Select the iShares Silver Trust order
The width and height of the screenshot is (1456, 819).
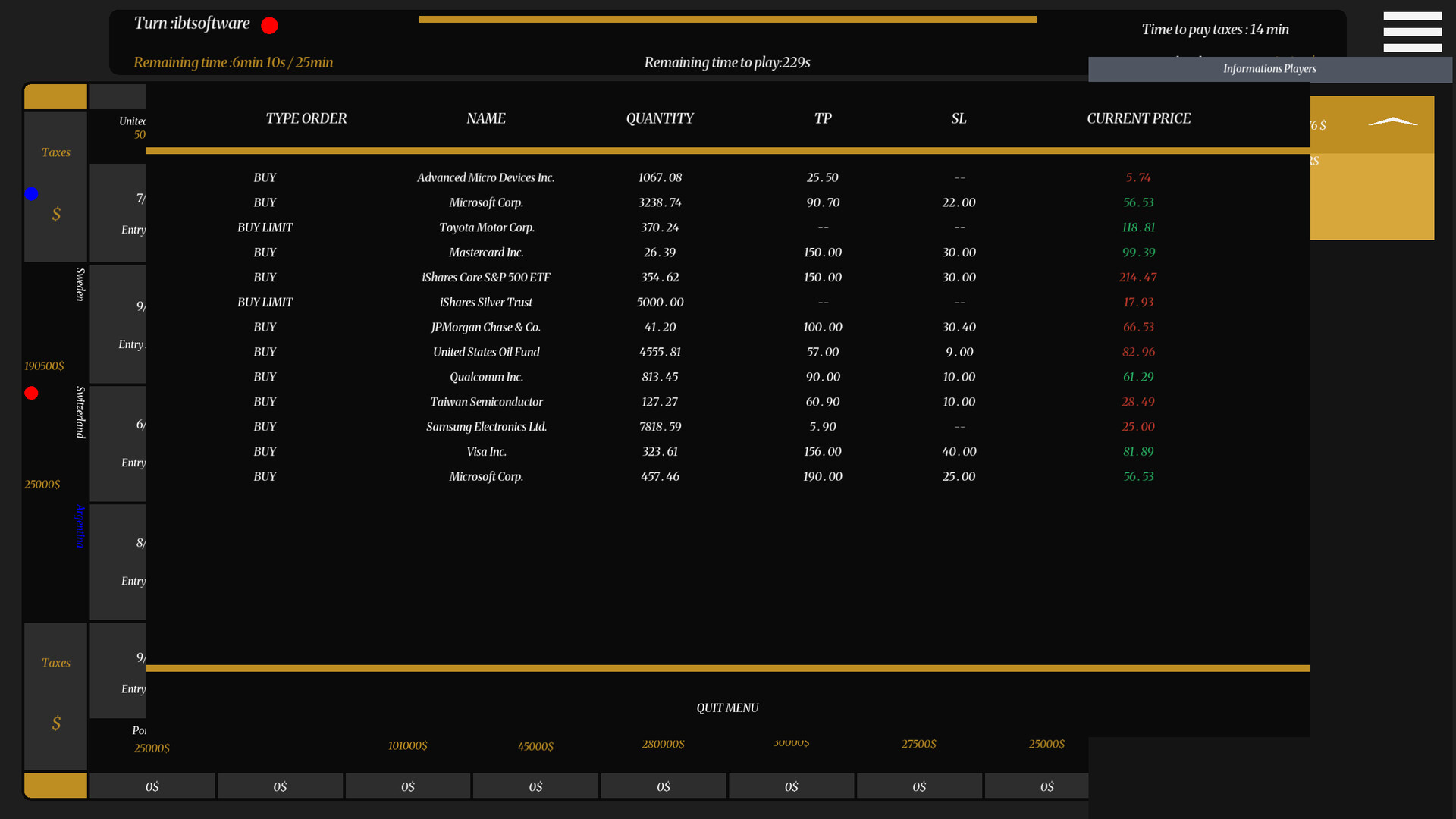(486, 302)
